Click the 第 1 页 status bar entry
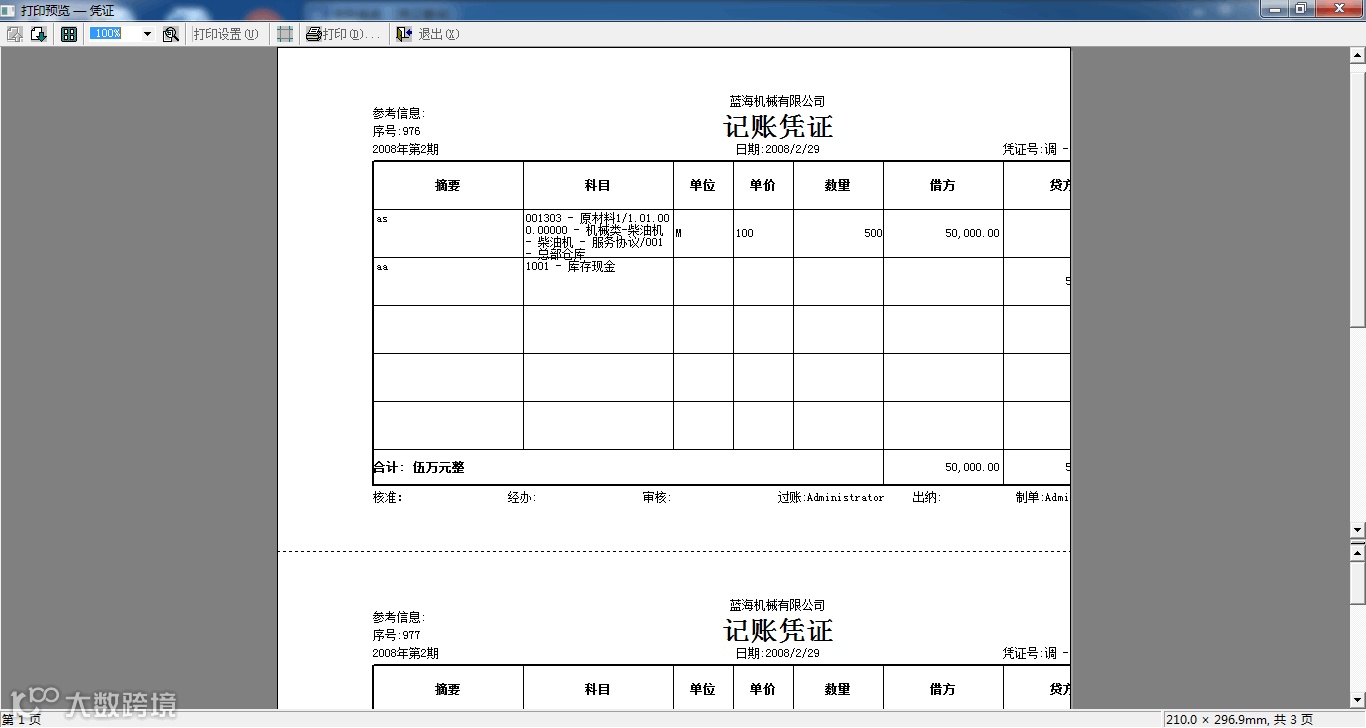The image size is (1366, 728). coord(22,720)
